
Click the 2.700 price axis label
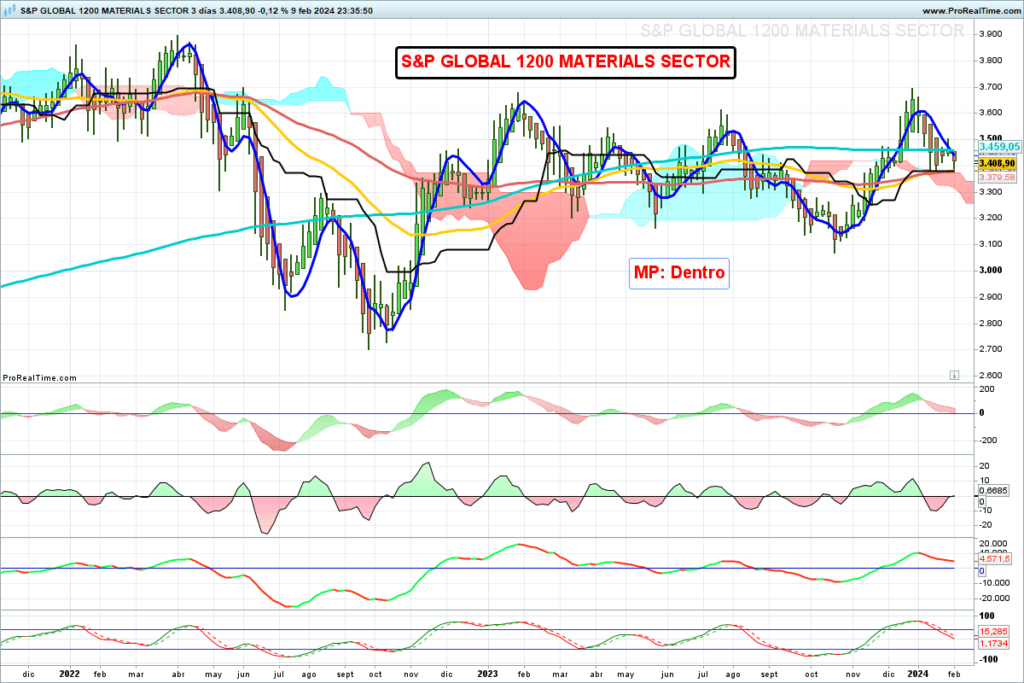coord(991,349)
